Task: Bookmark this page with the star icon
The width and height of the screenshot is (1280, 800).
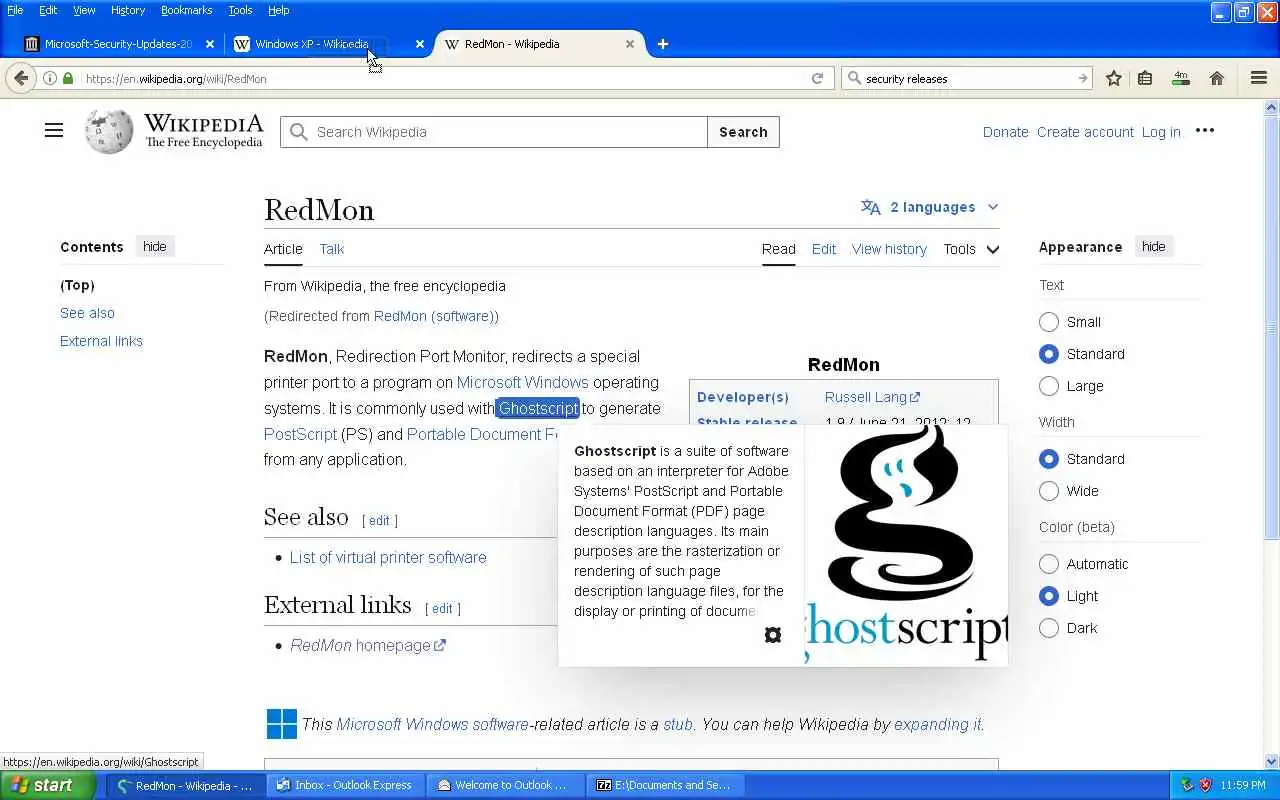Action: 1114,78
